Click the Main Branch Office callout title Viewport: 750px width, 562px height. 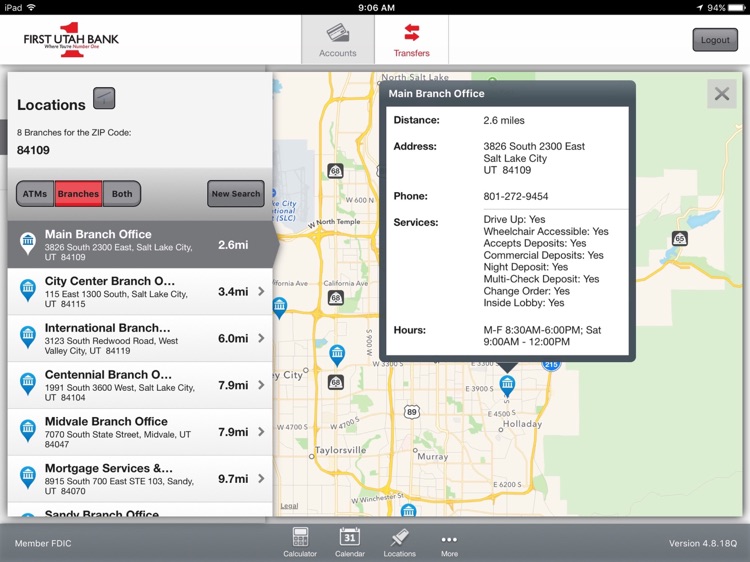(436, 94)
